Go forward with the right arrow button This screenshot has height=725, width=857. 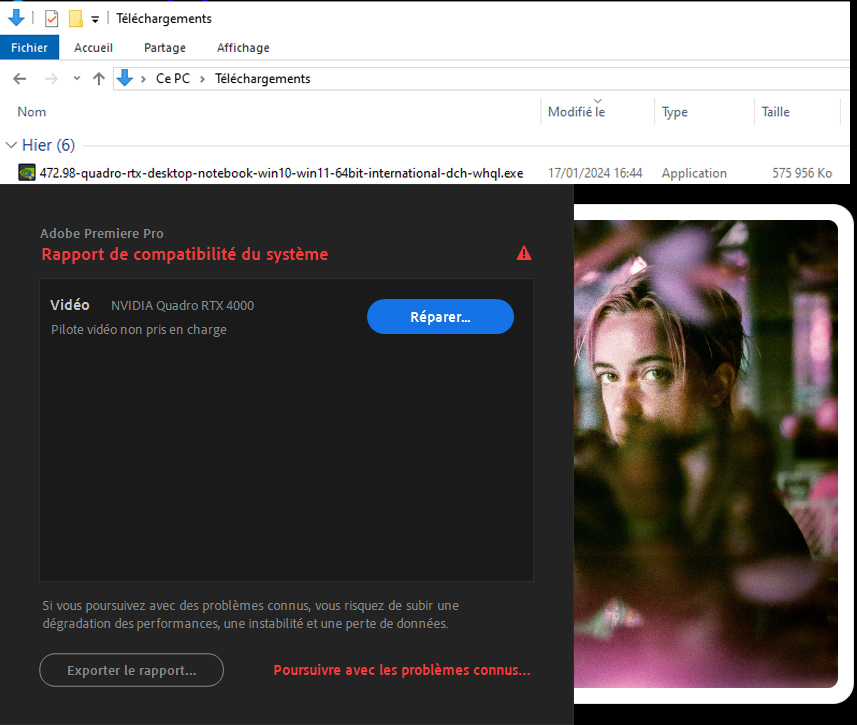[51, 79]
